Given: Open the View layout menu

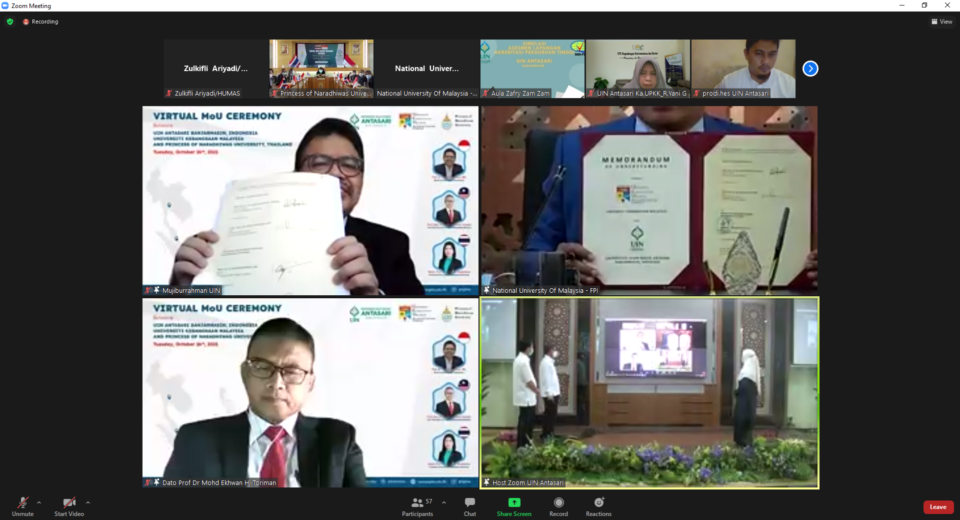Looking at the screenshot, I should (x=942, y=21).
